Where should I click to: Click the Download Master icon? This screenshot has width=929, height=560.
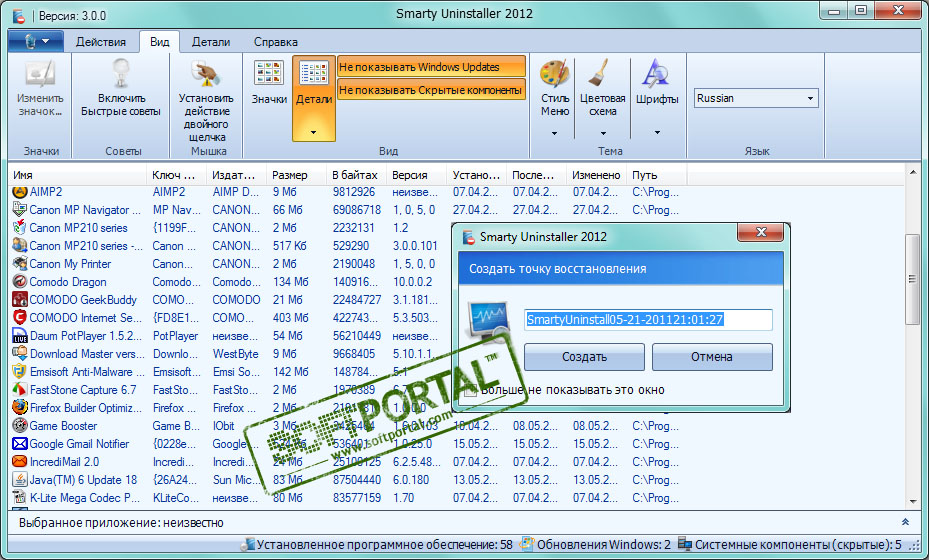pyautogui.click(x=20, y=354)
